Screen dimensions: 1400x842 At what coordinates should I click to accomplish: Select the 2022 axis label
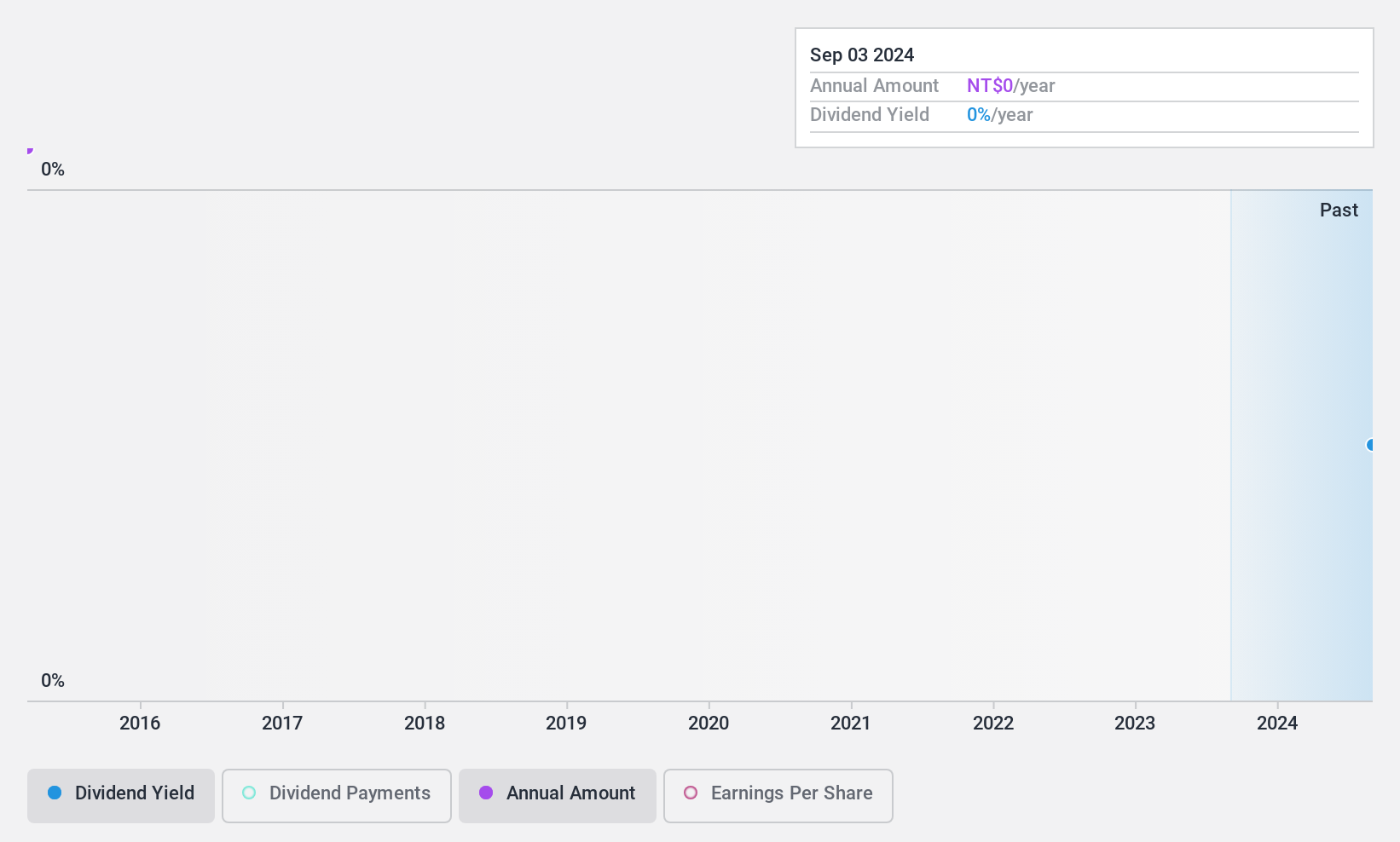click(x=993, y=724)
